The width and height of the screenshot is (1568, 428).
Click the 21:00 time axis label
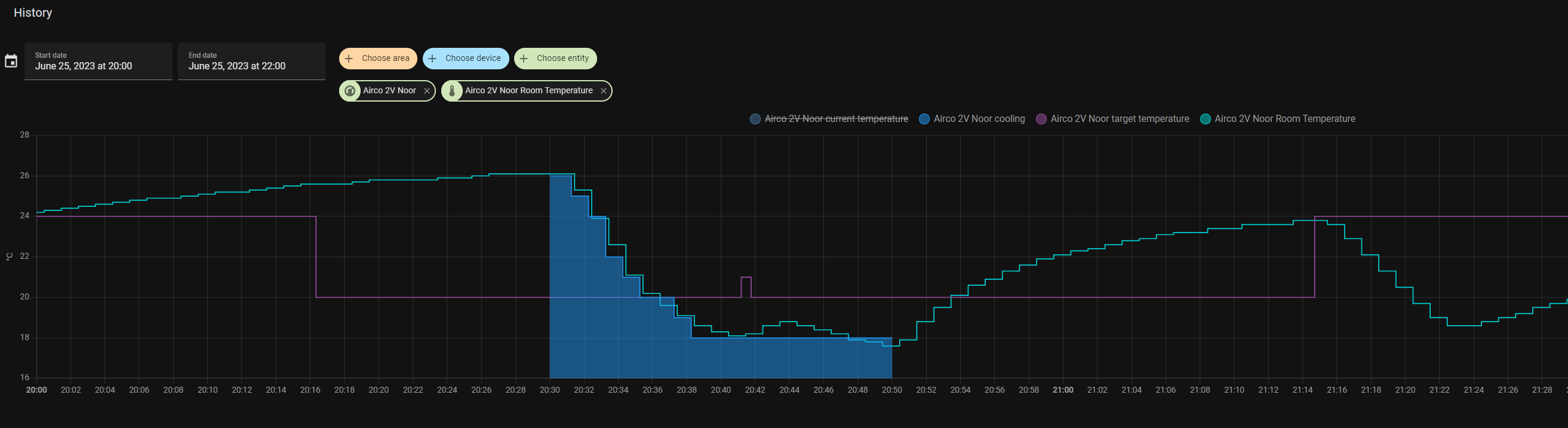tap(1063, 390)
